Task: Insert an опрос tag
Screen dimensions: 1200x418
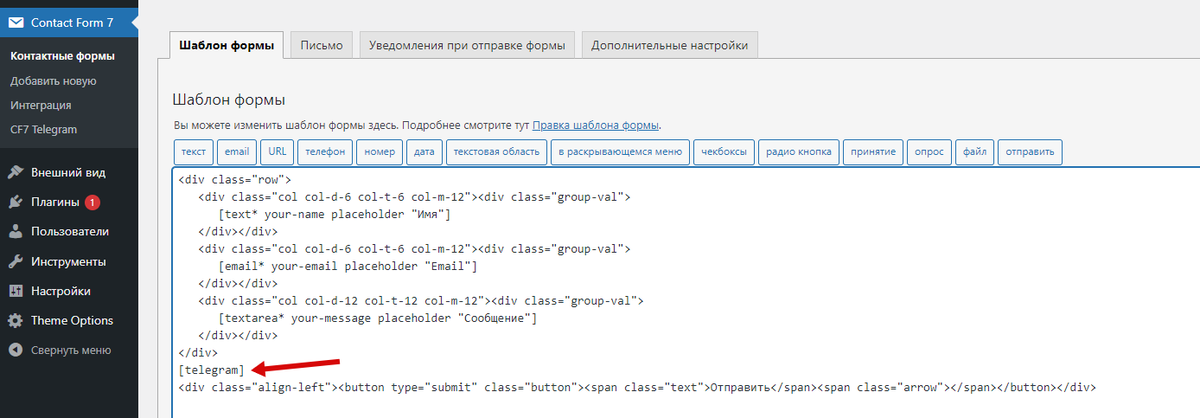Action: click(930, 152)
